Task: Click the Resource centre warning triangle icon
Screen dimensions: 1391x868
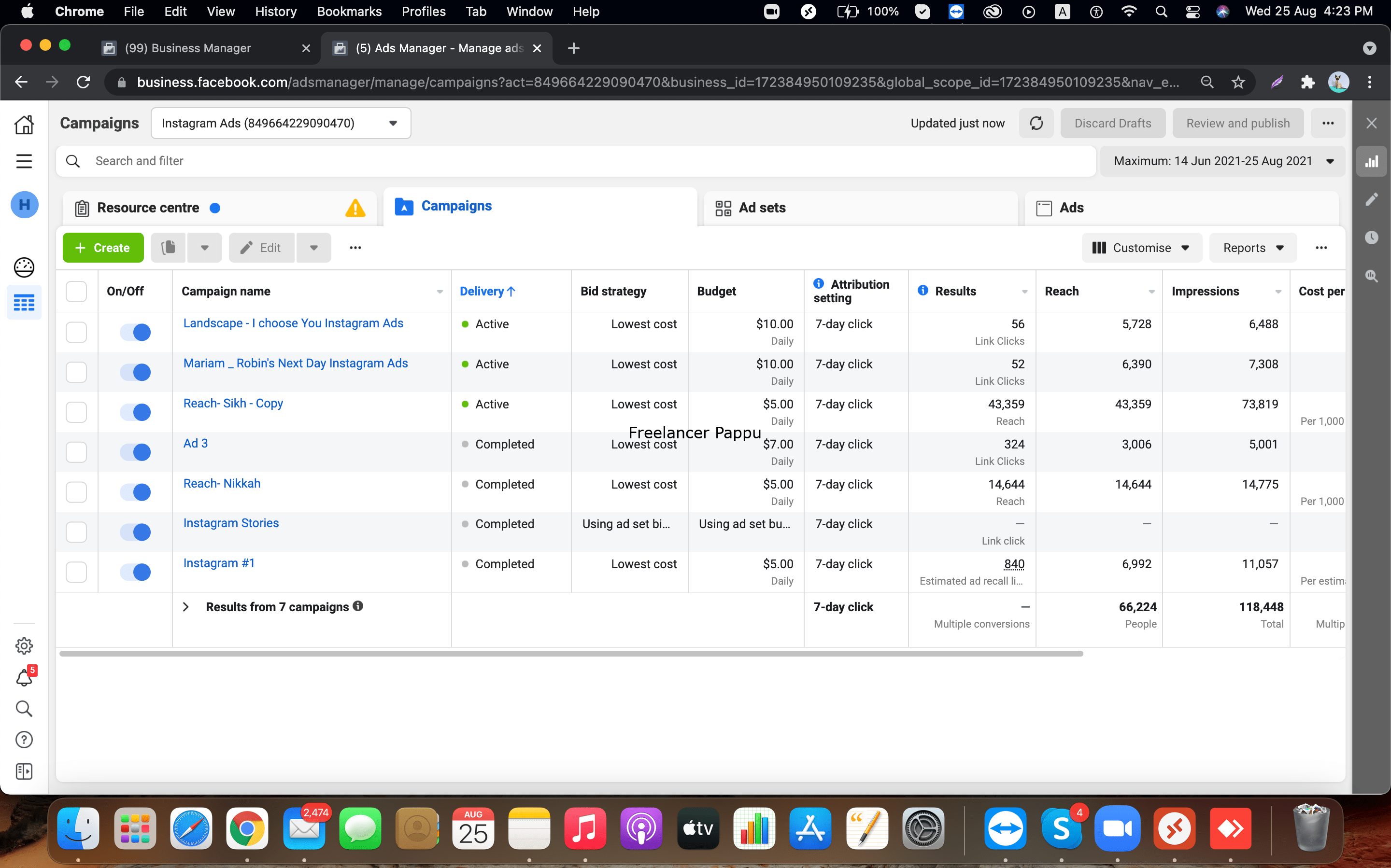Action: [355, 208]
